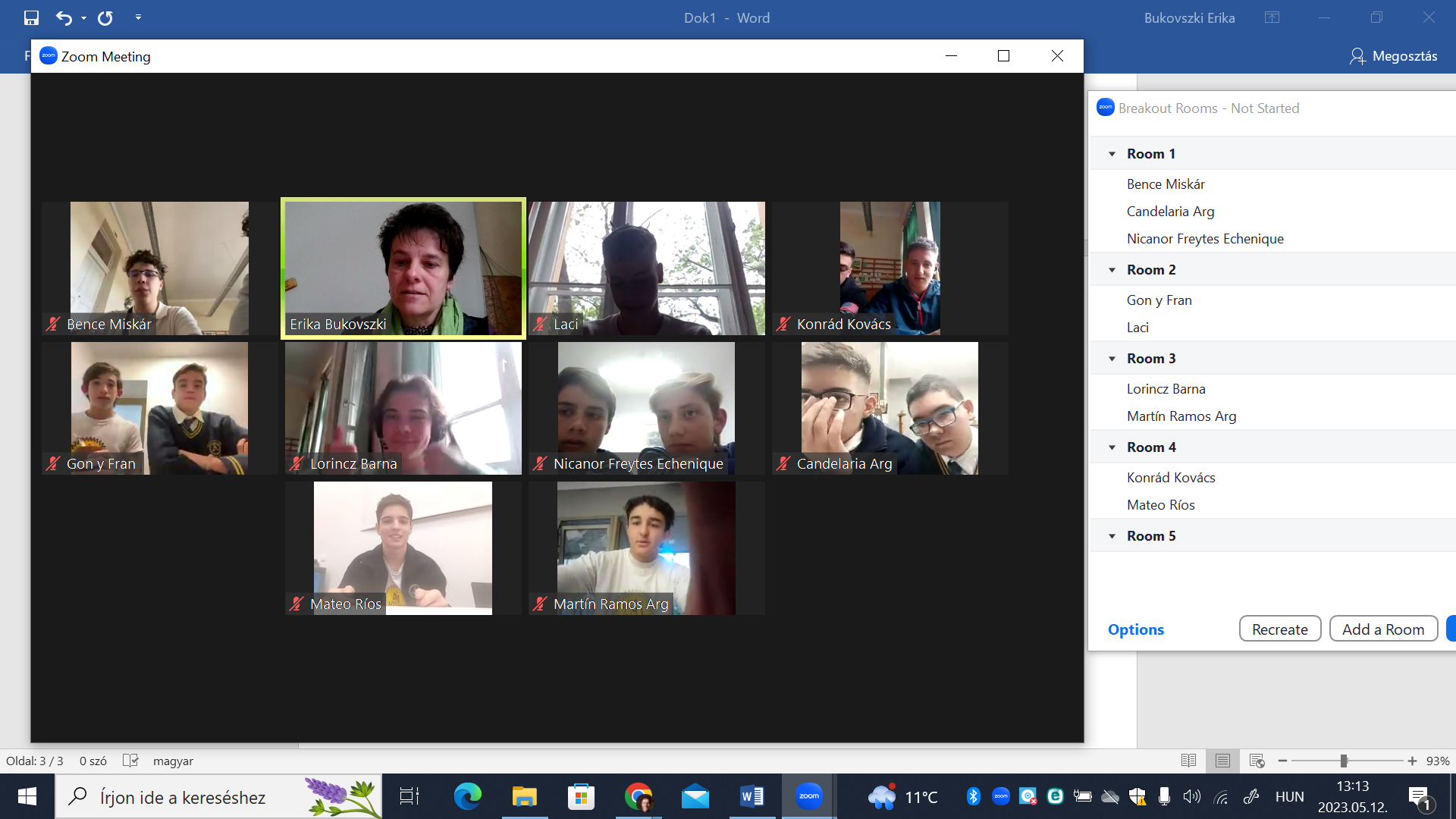
Task: Click the Save icon in Word title bar
Action: (31, 17)
